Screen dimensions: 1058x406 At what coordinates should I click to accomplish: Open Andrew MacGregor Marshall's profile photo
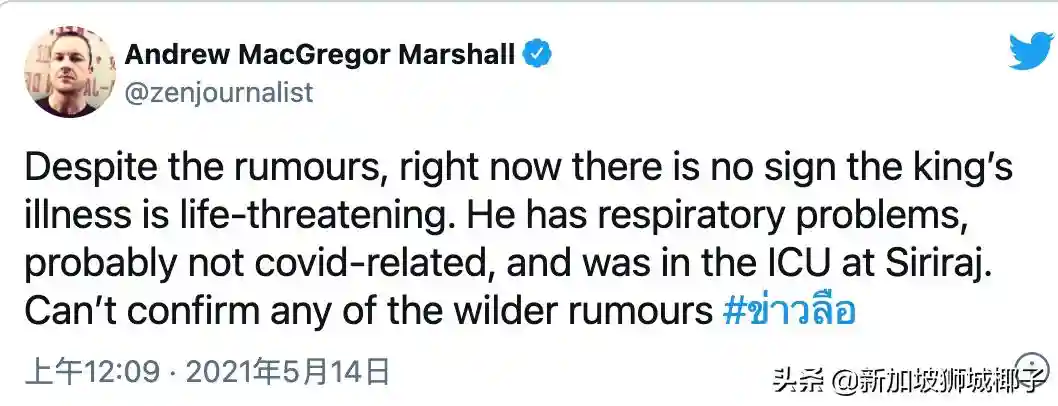[65, 71]
